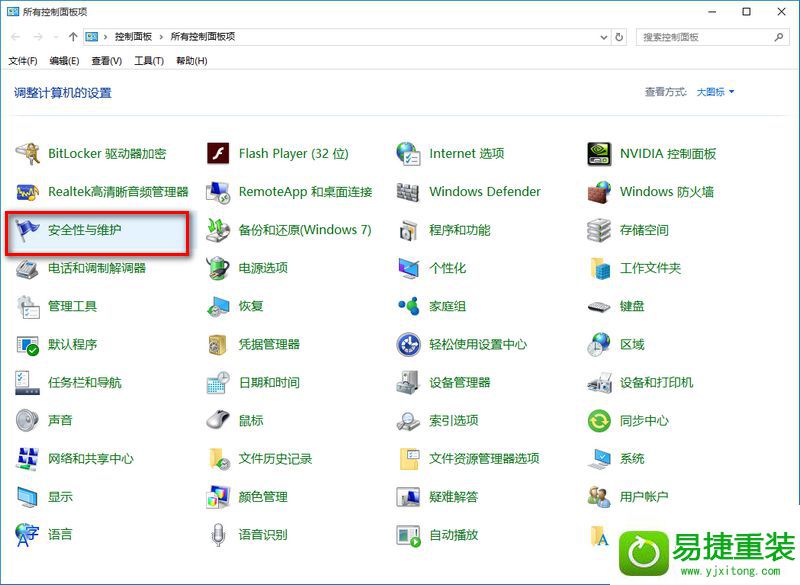Click the 所有控制面板项 breadcrumb segment

pyautogui.click(x=203, y=37)
